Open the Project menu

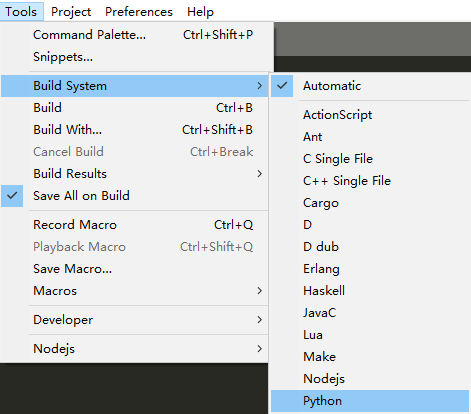click(71, 12)
